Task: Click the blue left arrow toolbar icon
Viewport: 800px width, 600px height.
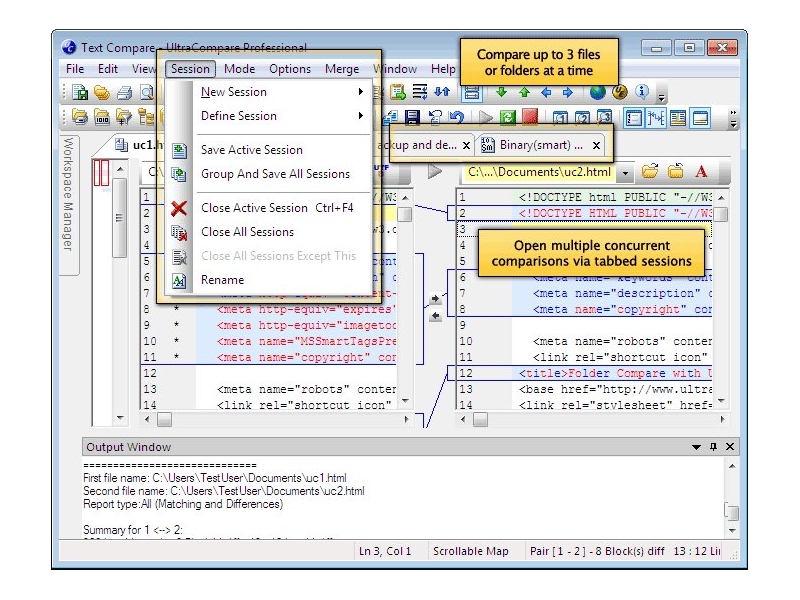Action: pos(546,92)
